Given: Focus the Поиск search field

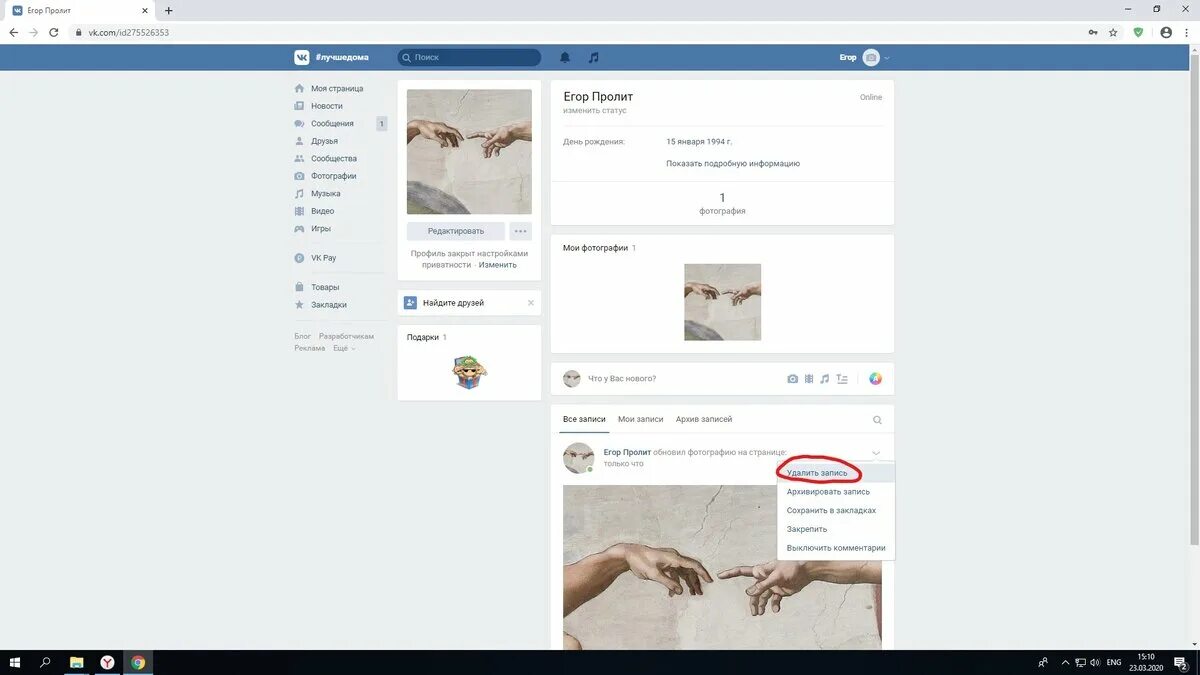Looking at the screenshot, I should click(469, 58).
